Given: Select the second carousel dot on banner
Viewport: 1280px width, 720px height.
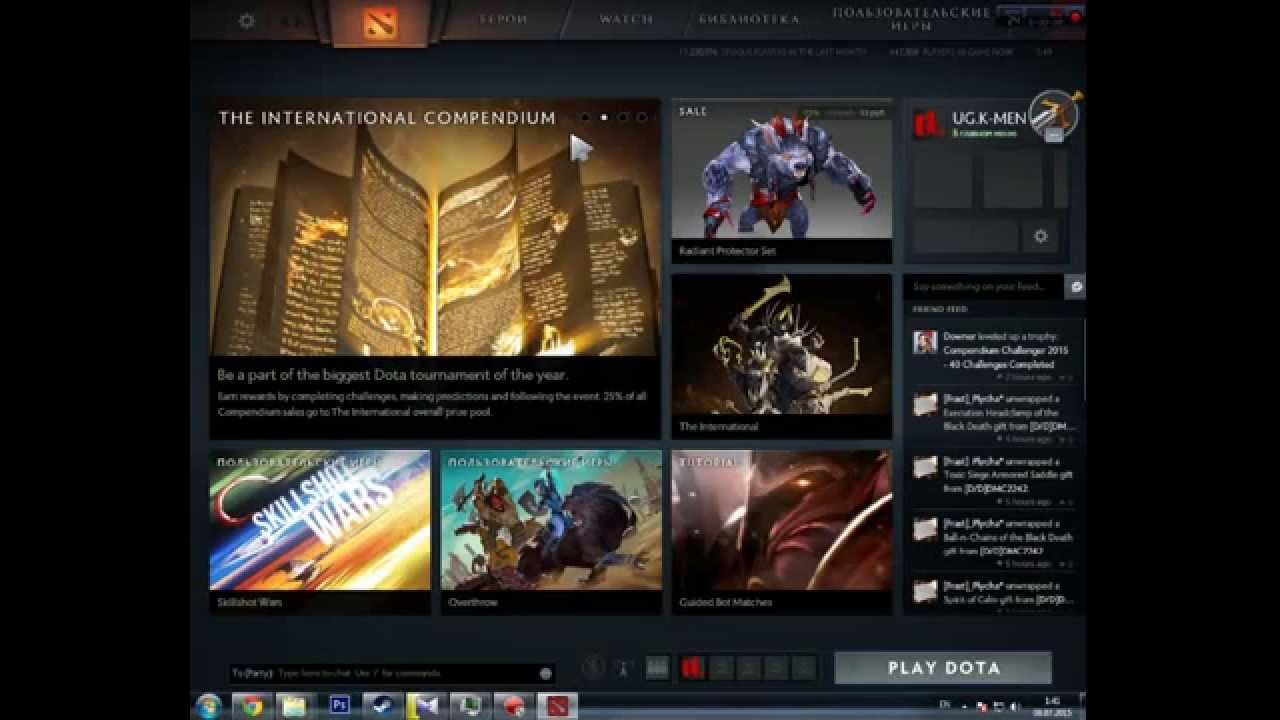Looking at the screenshot, I should [x=604, y=117].
